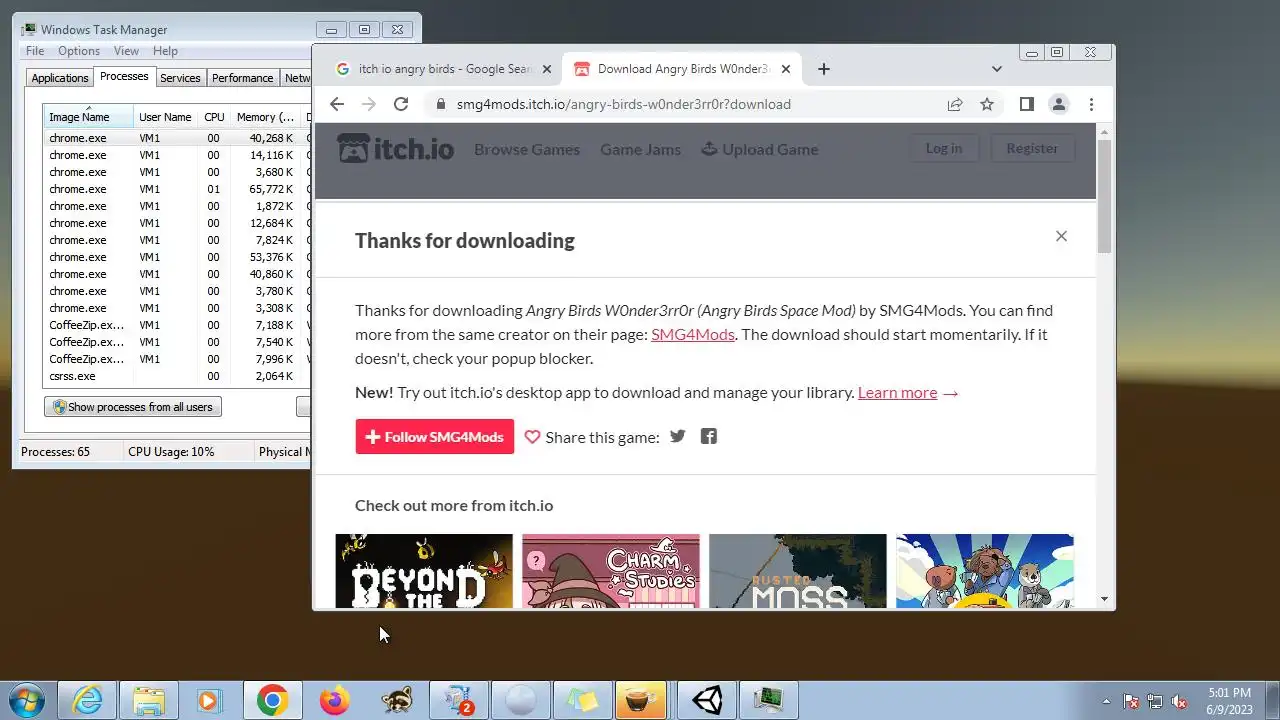Click the address bar padlock icon

click(x=439, y=104)
